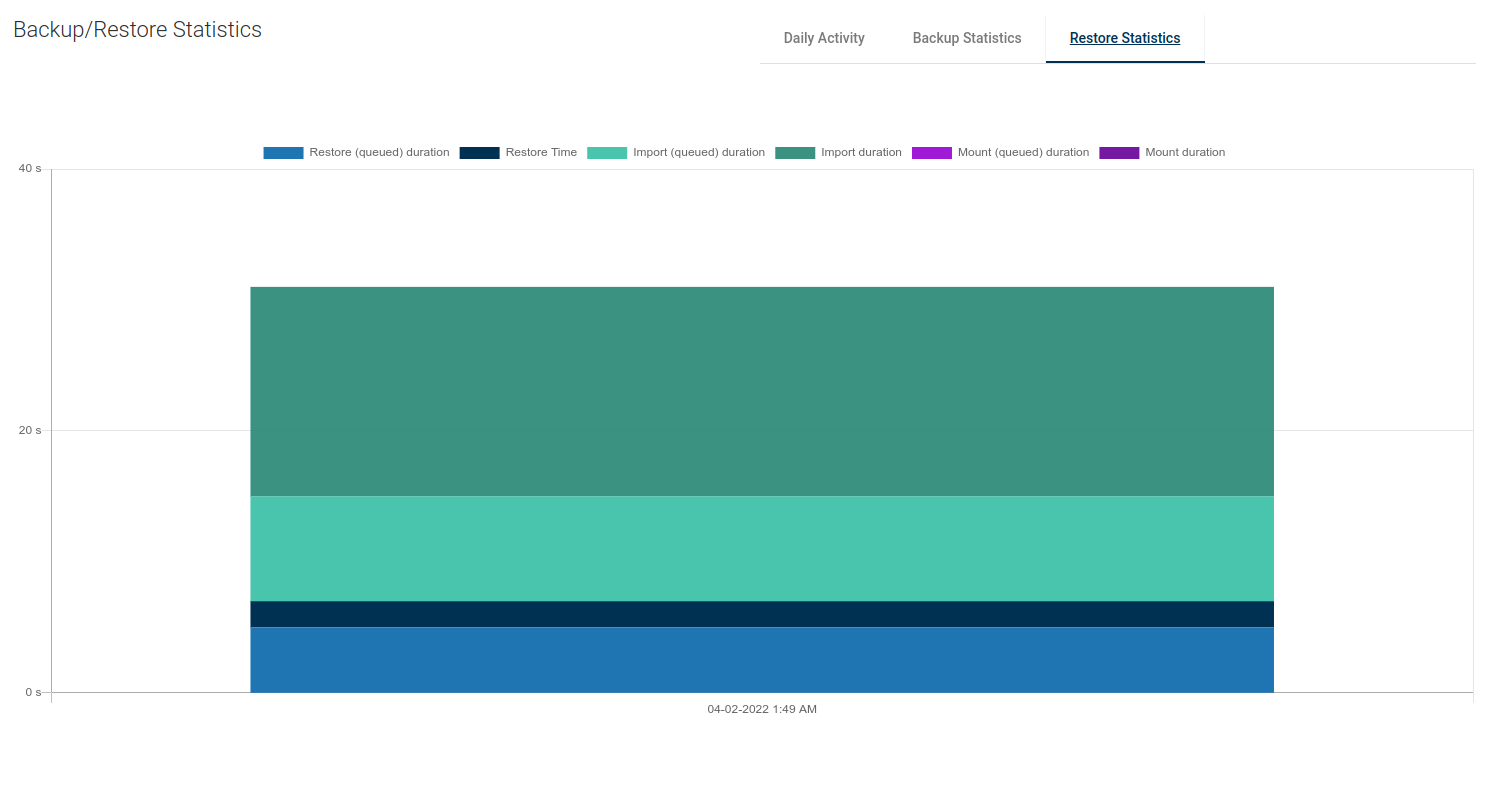Click the light green Import queued bar segment

pos(762,548)
